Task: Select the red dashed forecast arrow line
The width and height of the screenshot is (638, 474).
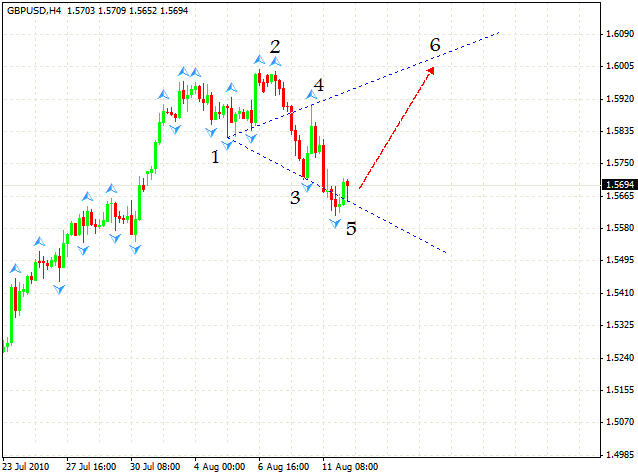Action: coord(397,128)
